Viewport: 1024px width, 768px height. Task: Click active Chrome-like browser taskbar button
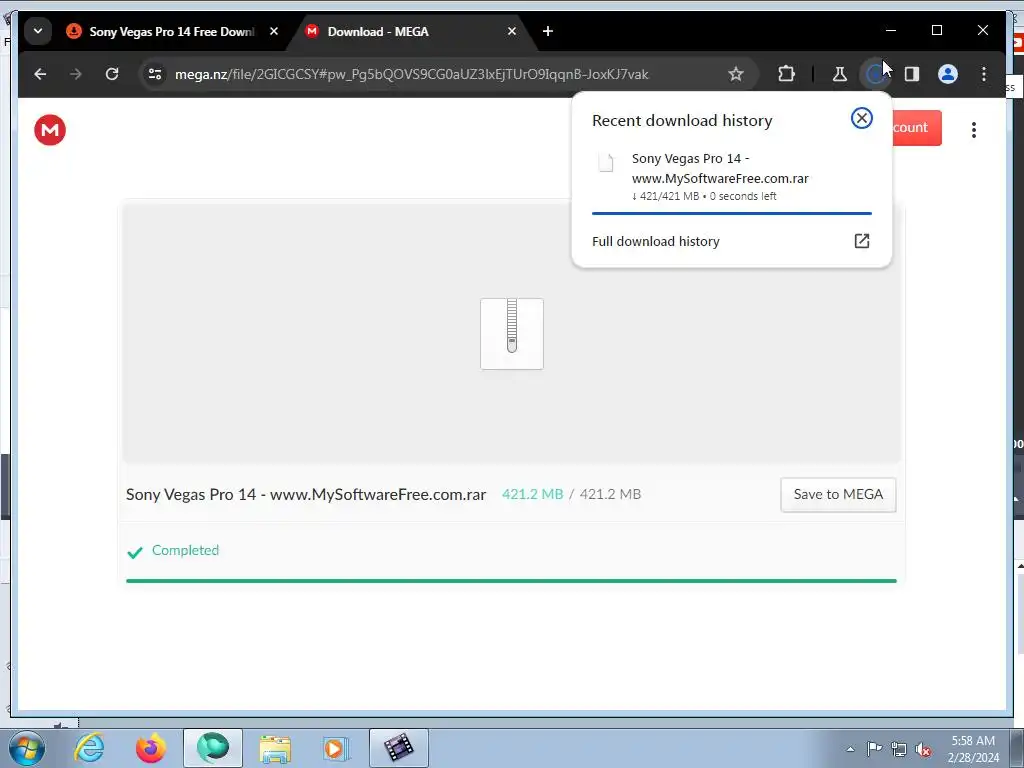(213, 748)
